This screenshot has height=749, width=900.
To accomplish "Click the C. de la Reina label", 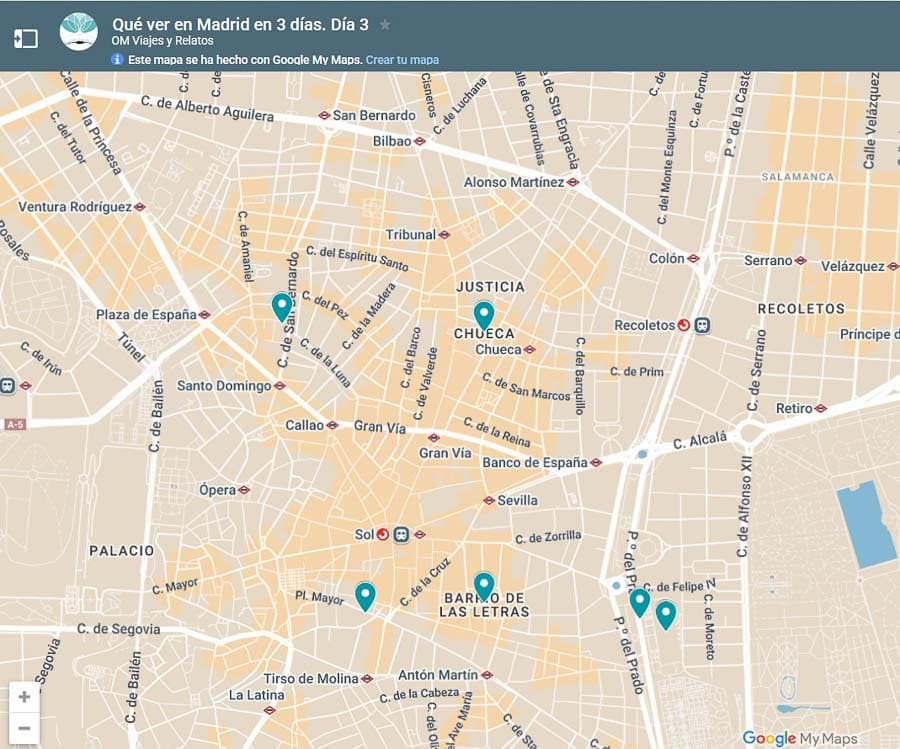I will (x=497, y=432).
